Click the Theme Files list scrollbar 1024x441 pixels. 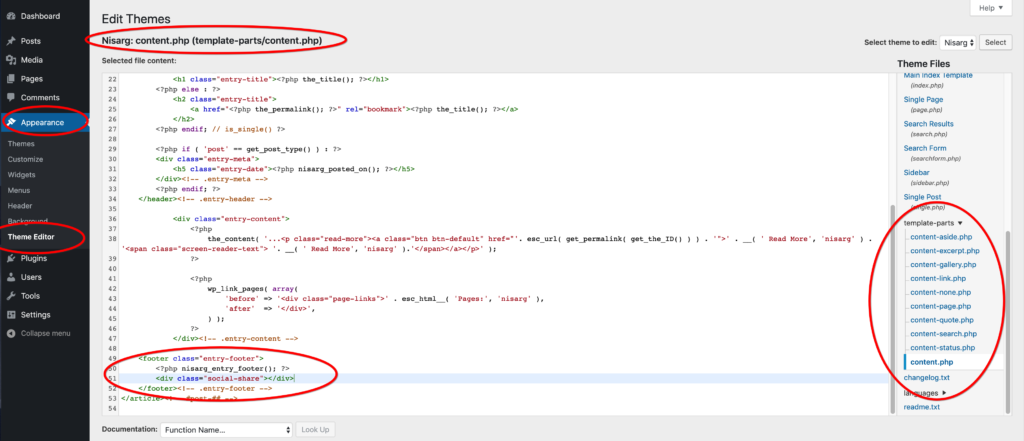pyautogui.click(x=1006, y=320)
